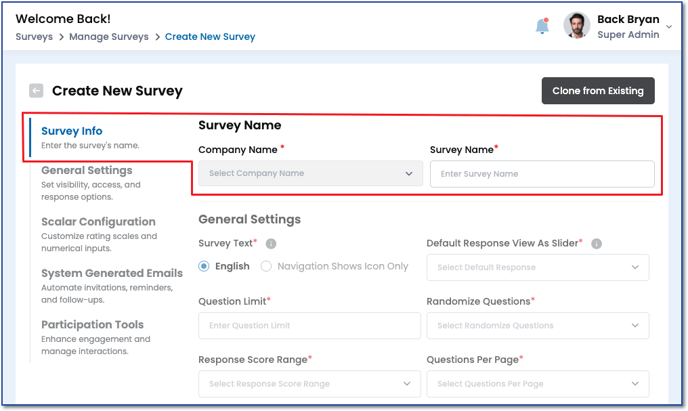Go to System Generated Emails section

(112, 273)
